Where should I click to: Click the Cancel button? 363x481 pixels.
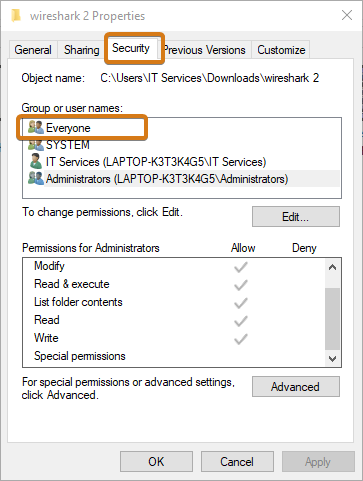pos(237,462)
